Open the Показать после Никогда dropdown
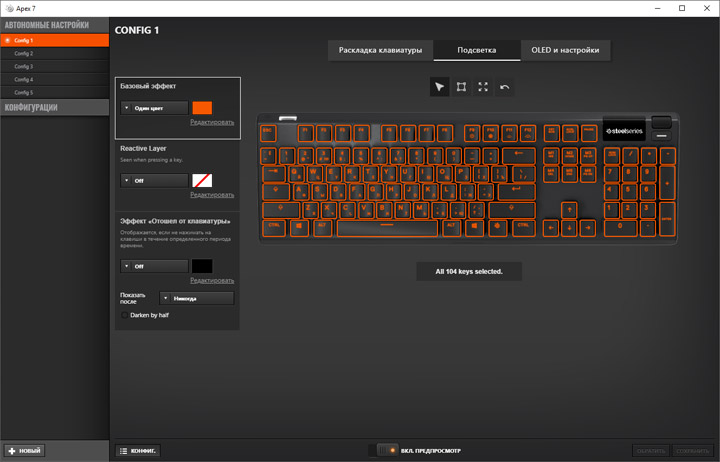 [x=197, y=298]
